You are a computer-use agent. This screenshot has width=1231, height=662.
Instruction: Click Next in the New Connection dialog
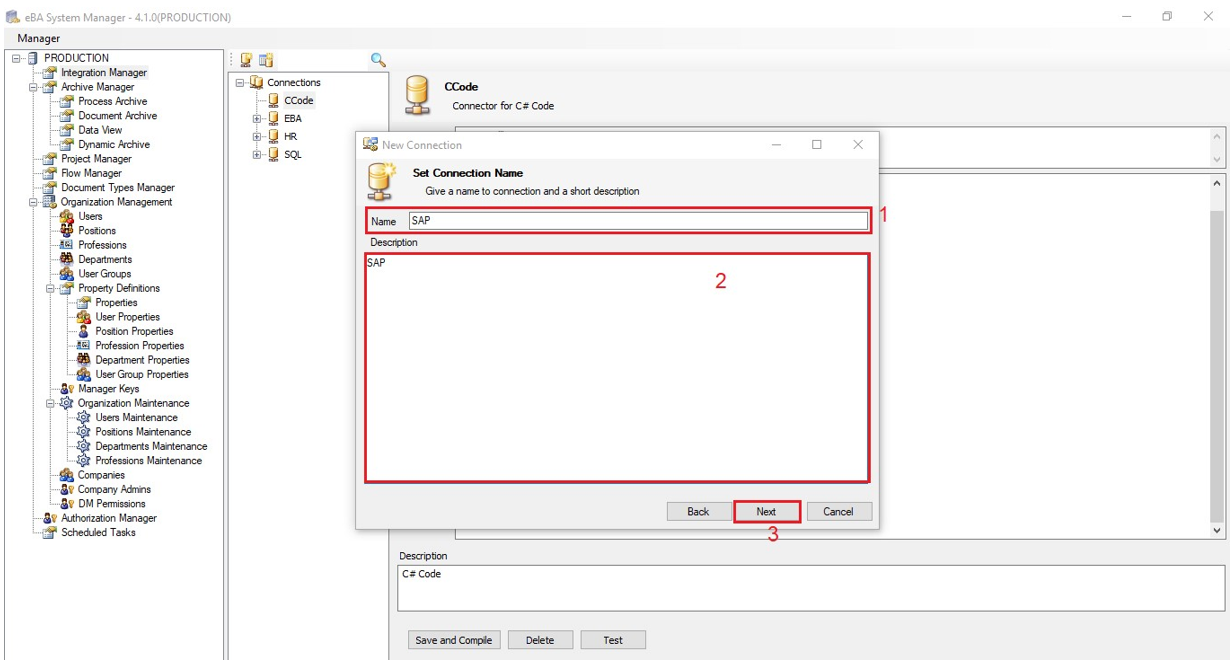click(x=766, y=512)
